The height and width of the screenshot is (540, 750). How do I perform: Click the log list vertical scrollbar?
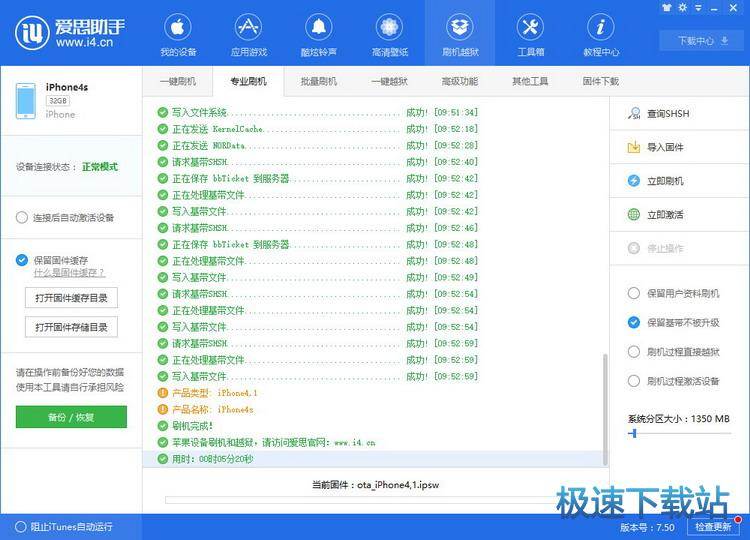pos(605,409)
